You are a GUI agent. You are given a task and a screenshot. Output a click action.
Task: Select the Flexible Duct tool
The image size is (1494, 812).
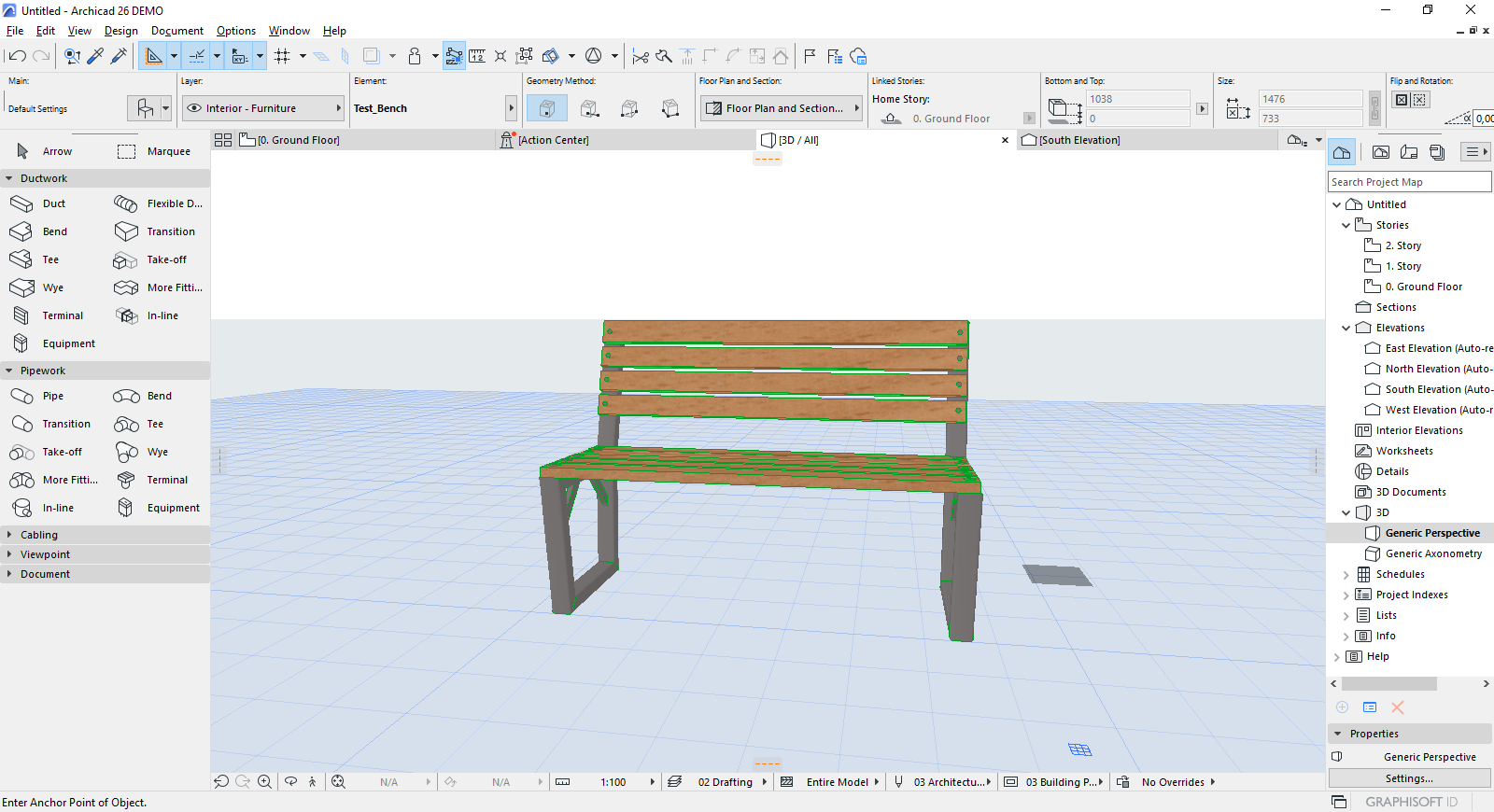pyautogui.click(x=158, y=203)
